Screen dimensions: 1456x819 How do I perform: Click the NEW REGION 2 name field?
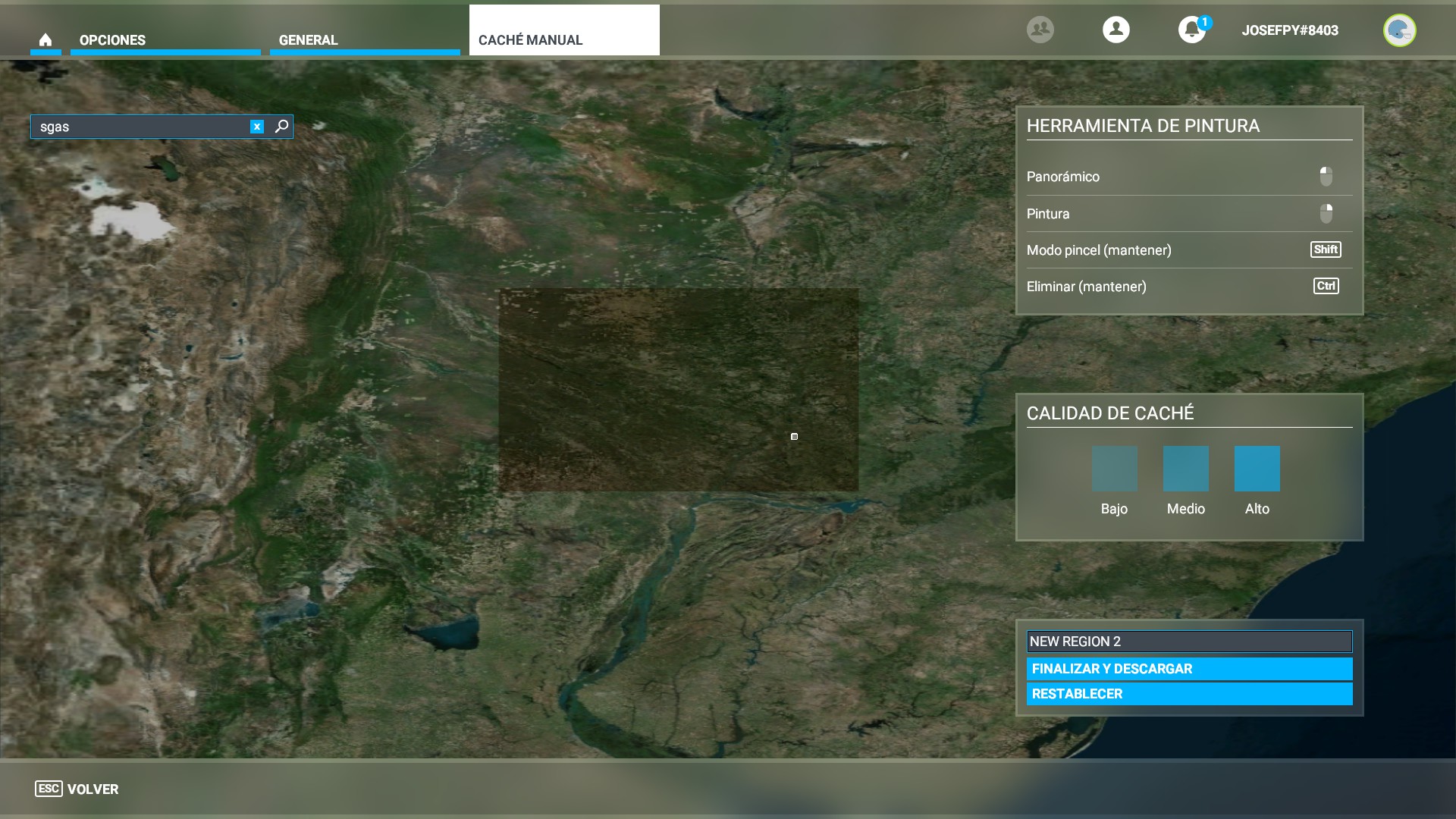click(1188, 642)
